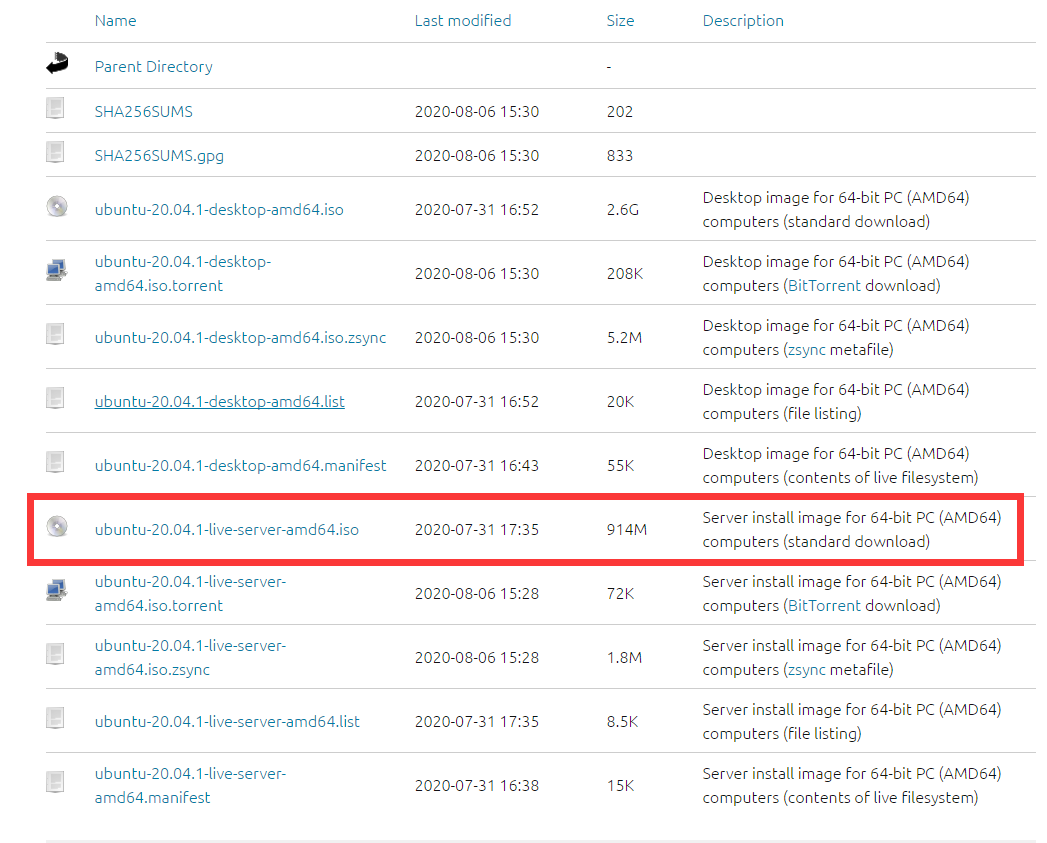Click the 1.8M size of the server zsync
This screenshot has width=1047, height=843.
click(624, 658)
